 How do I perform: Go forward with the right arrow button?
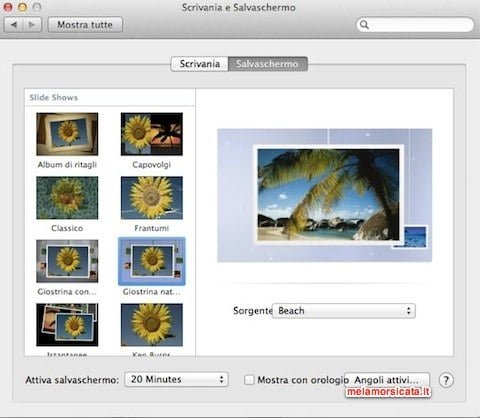click(x=32, y=25)
